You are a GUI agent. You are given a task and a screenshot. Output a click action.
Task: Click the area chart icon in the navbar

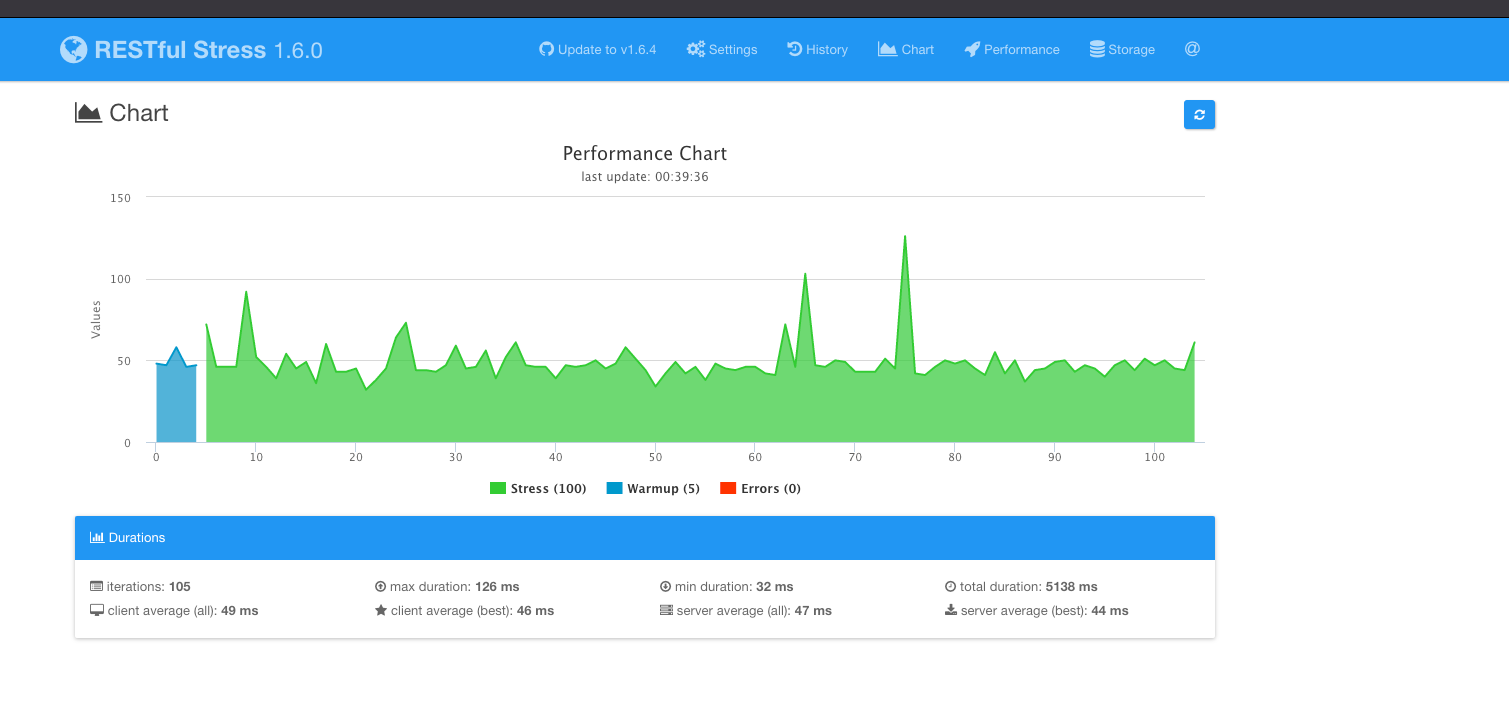tap(888, 49)
